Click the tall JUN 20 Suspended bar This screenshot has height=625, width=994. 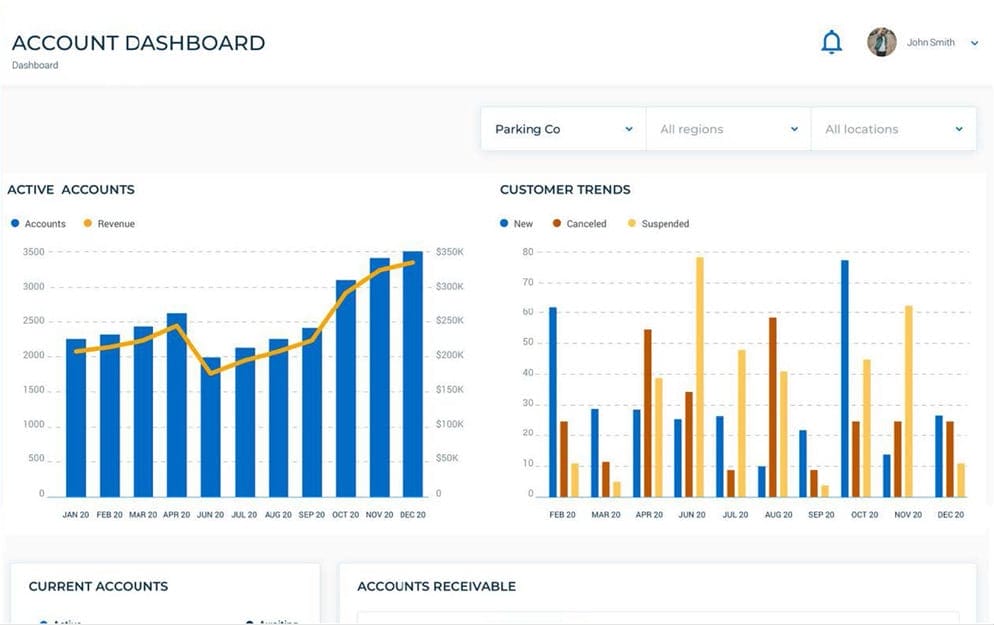point(699,377)
